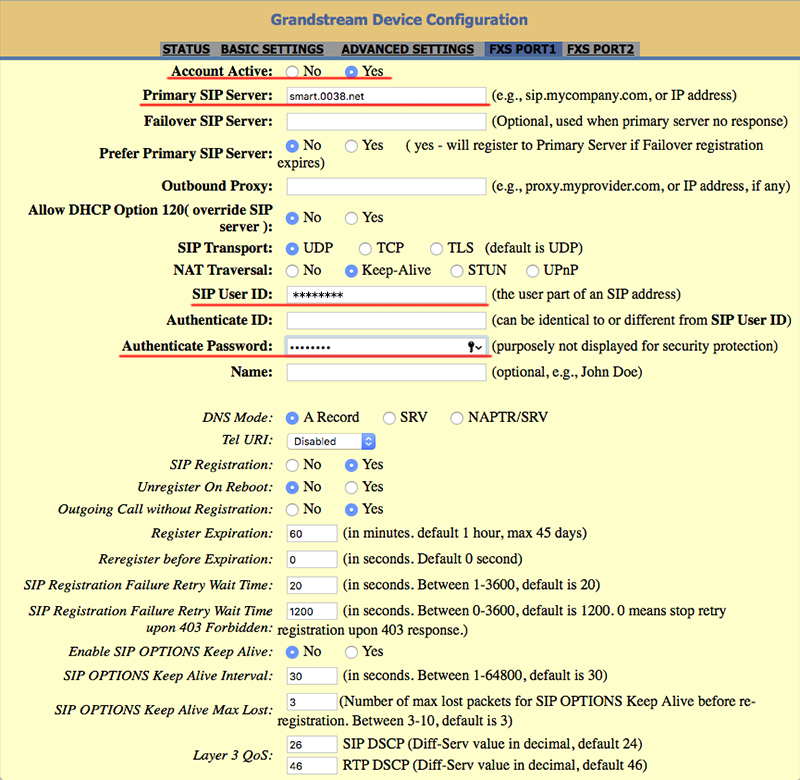Viewport: 800px width, 780px height.
Task: Choose UDP as SIP Transport
Action: [x=292, y=248]
